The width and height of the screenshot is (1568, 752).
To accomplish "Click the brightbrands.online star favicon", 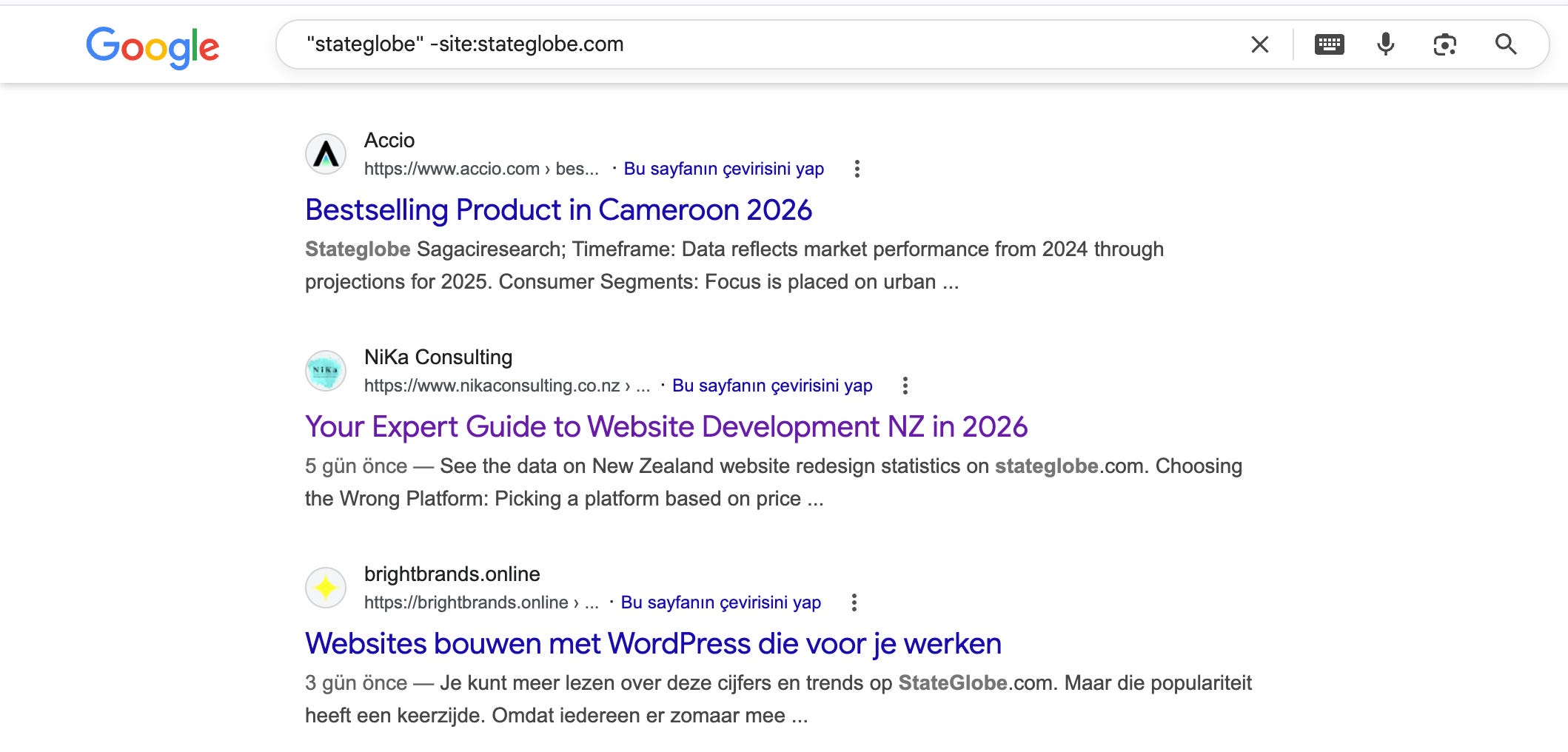I will coord(326,588).
